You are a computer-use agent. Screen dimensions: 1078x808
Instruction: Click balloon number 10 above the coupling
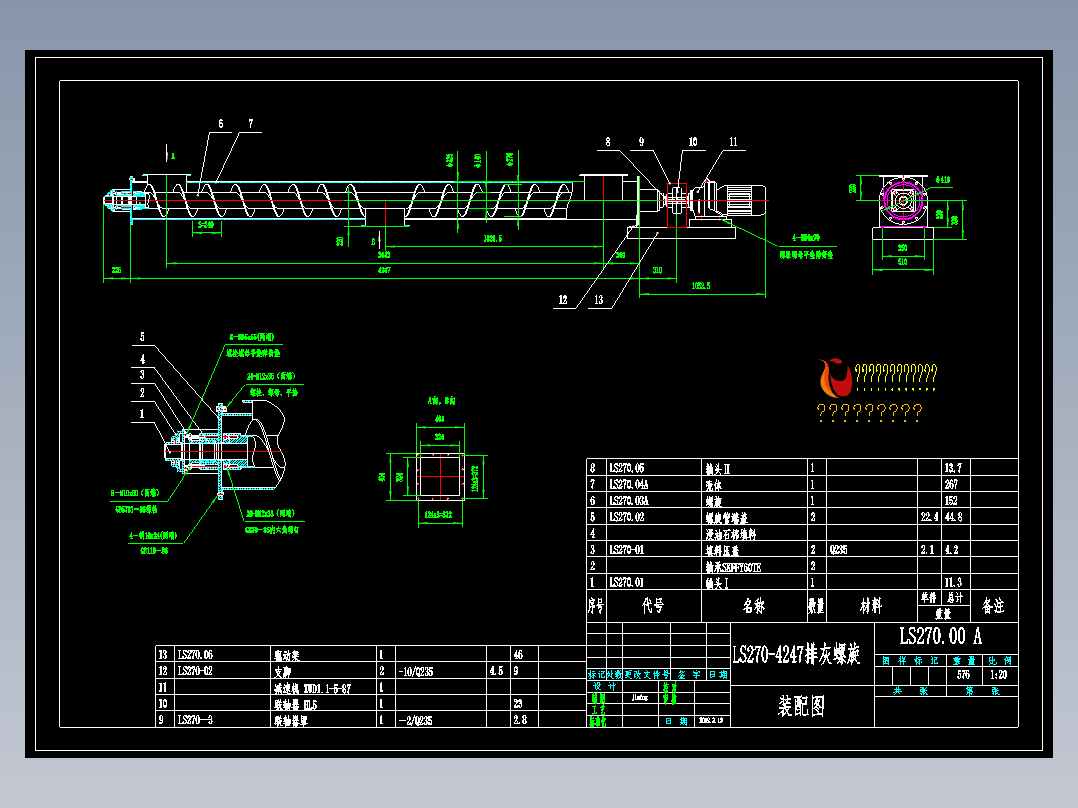pos(693,142)
